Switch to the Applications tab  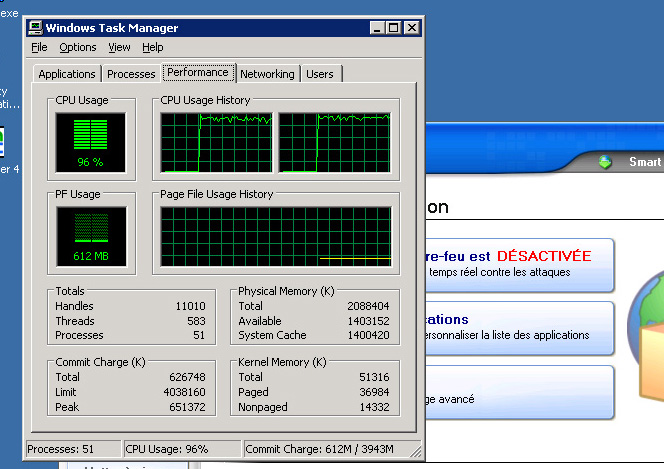coord(67,74)
